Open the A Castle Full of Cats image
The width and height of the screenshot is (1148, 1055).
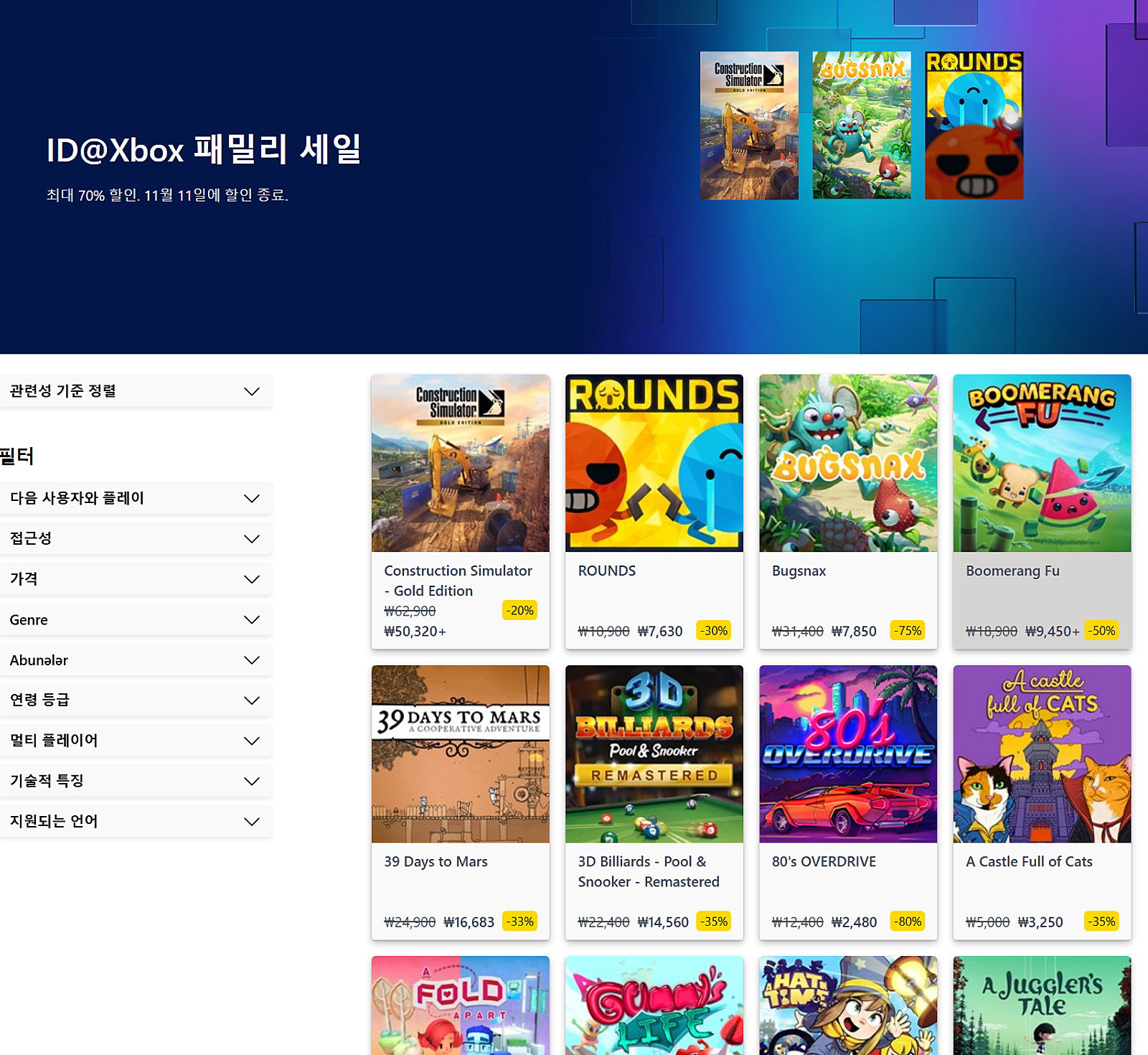(x=1042, y=754)
